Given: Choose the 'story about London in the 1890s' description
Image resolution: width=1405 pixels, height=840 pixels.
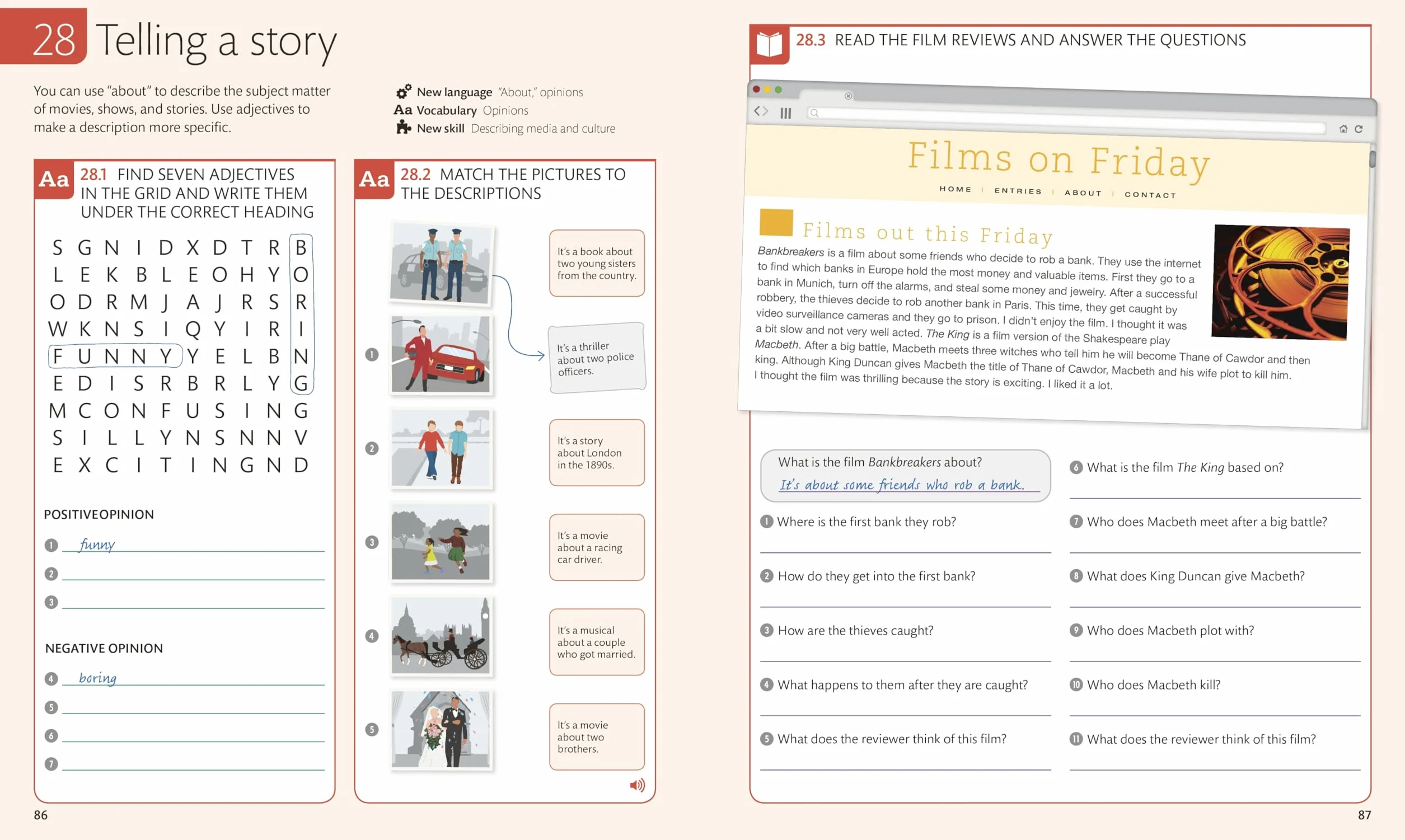Looking at the screenshot, I should click(x=597, y=453).
